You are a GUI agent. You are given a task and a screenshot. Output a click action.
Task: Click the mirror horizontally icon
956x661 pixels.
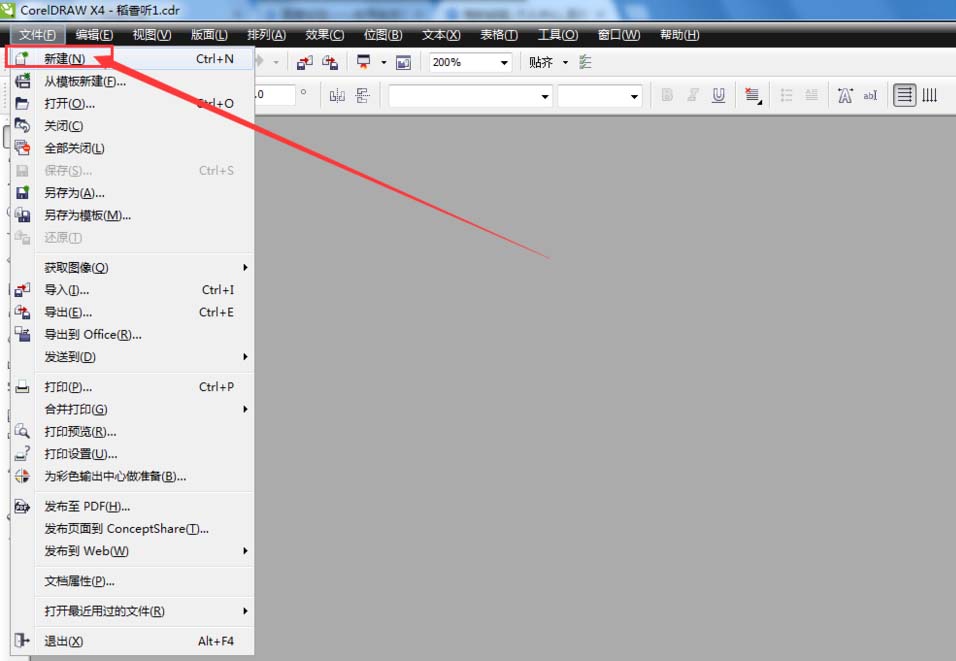click(337, 95)
